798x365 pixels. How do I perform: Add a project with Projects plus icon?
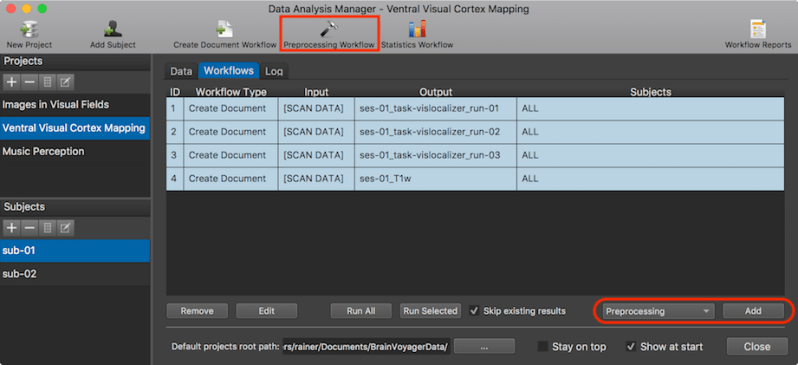(12, 82)
